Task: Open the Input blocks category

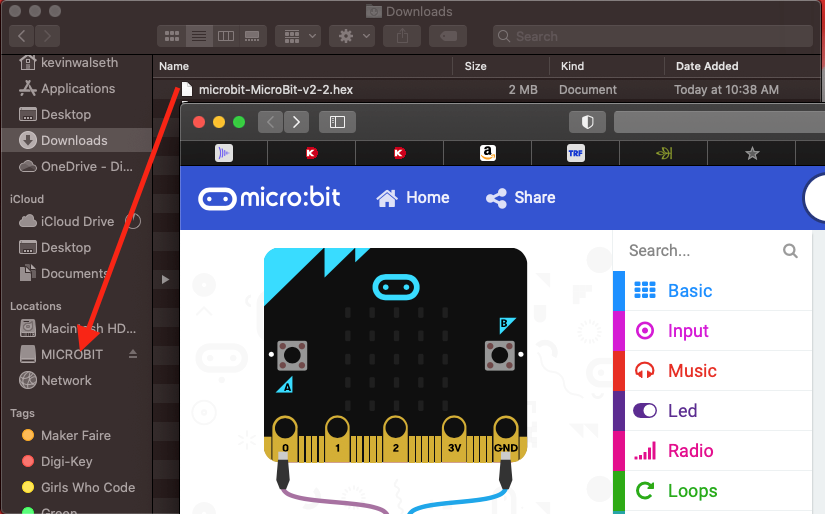Action: tap(687, 331)
